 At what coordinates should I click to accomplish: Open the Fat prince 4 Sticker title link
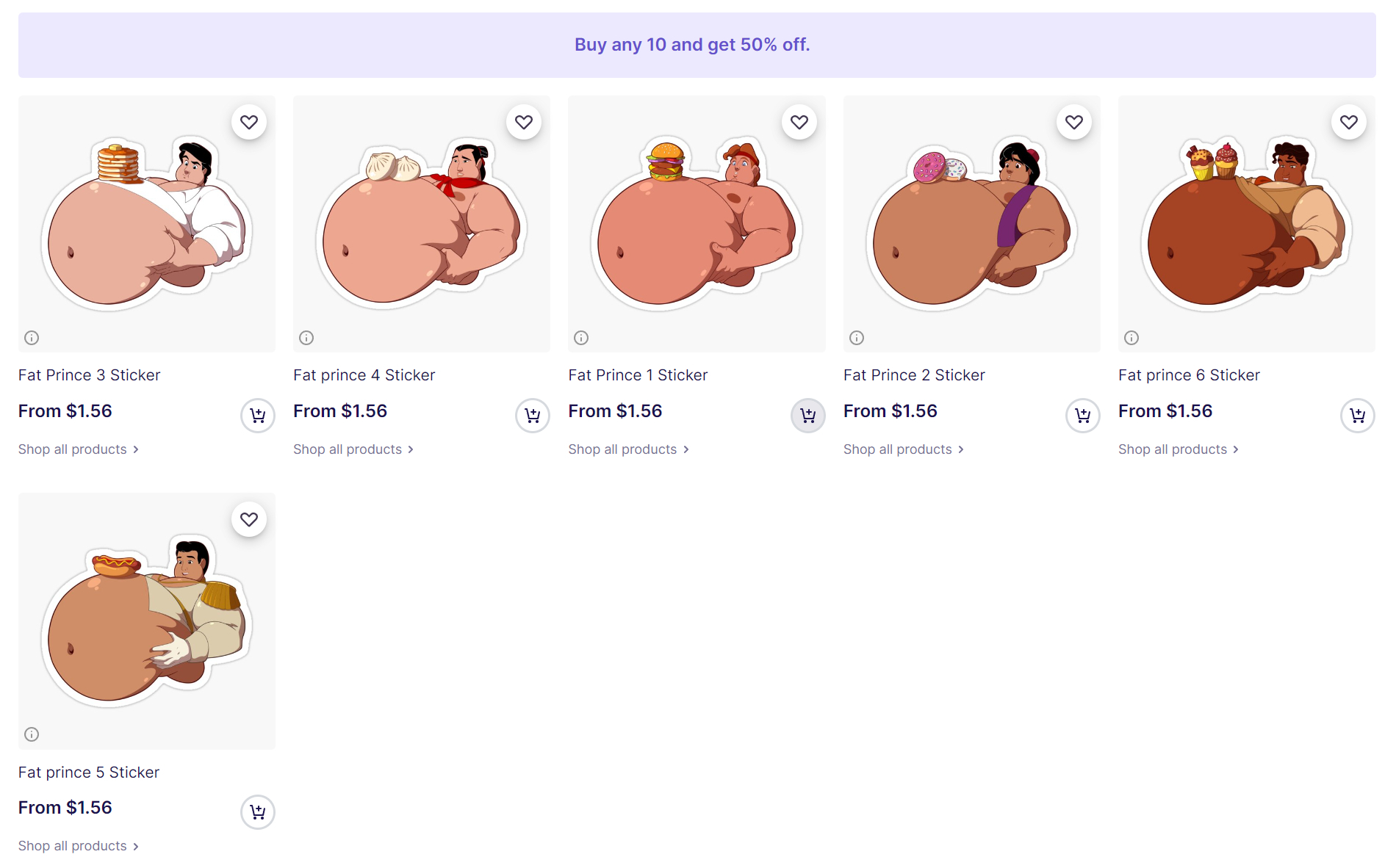point(364,375)
